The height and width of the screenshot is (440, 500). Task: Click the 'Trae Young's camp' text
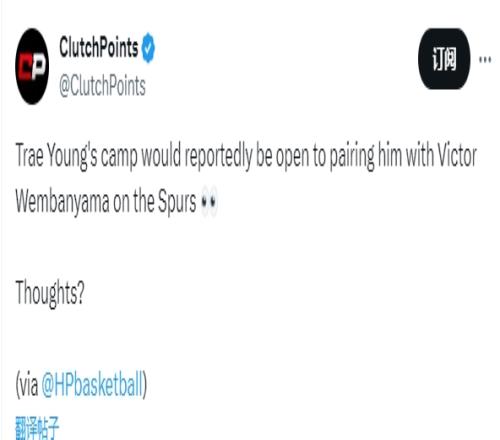point(76,156)
